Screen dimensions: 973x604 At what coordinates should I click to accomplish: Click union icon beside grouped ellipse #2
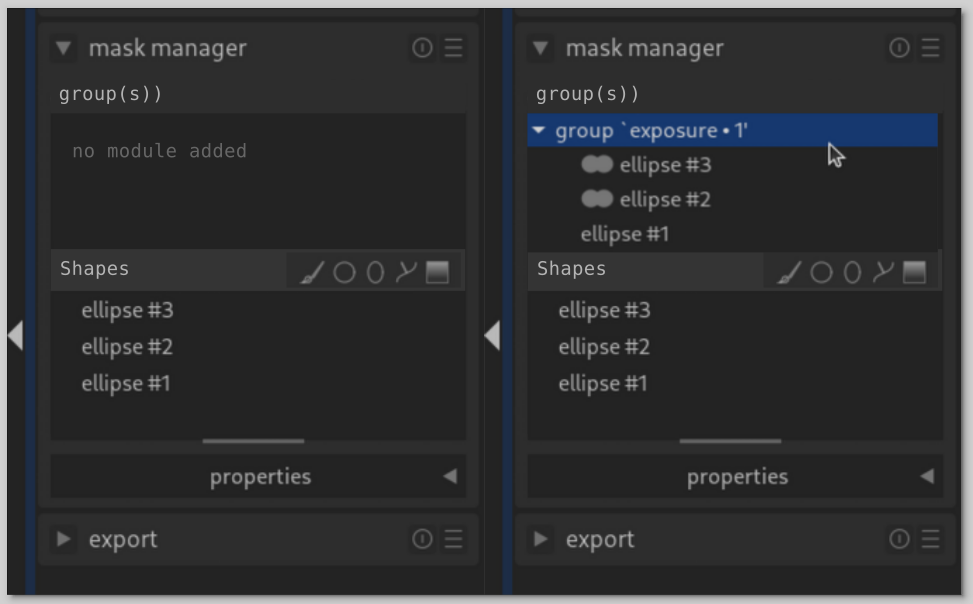pos(597,200)
